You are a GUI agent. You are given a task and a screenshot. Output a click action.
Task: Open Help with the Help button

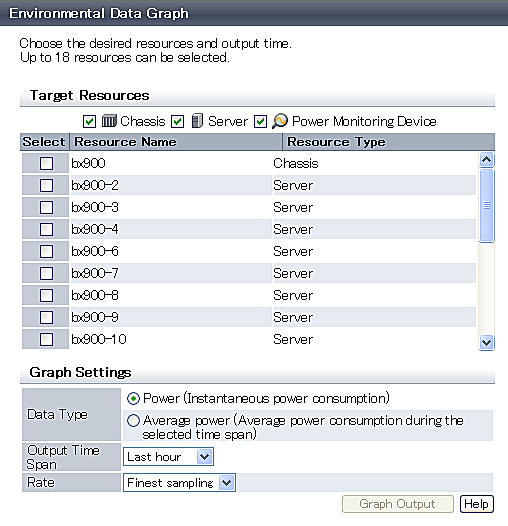(477, 504)
